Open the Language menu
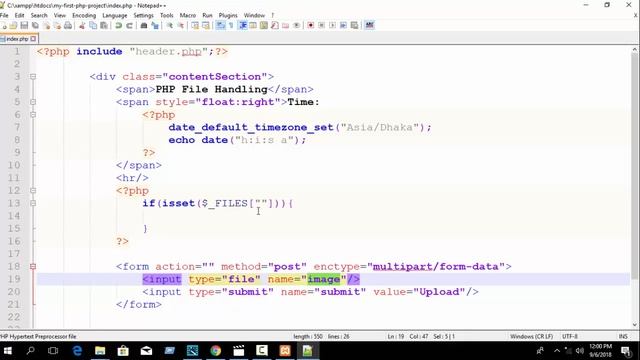The width and height of the screenshot is (640, 360). 115,15
